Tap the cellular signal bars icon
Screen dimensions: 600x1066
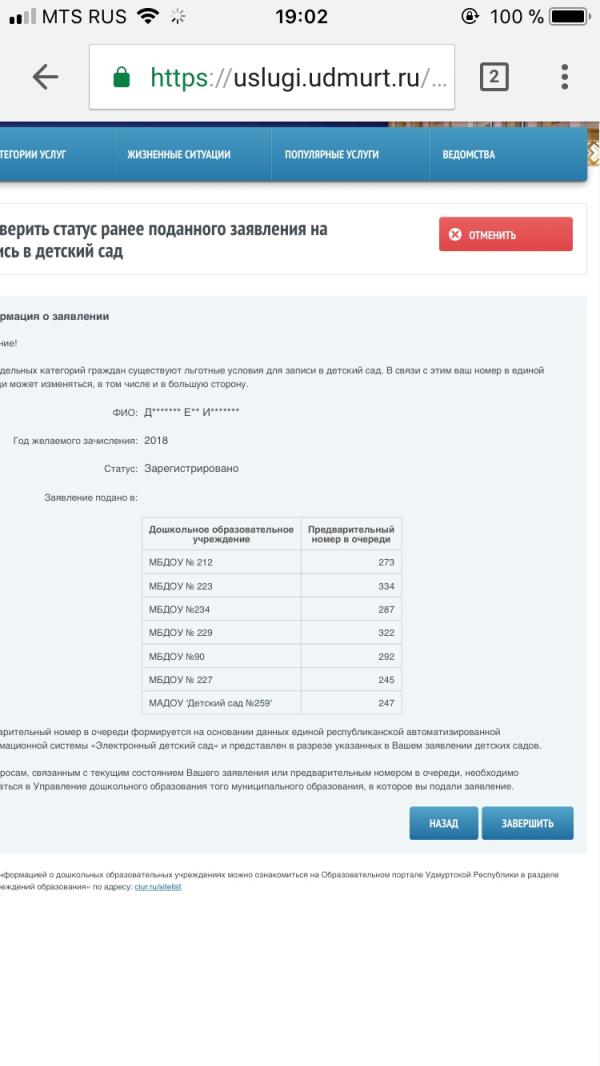click(x=18, y=18)
